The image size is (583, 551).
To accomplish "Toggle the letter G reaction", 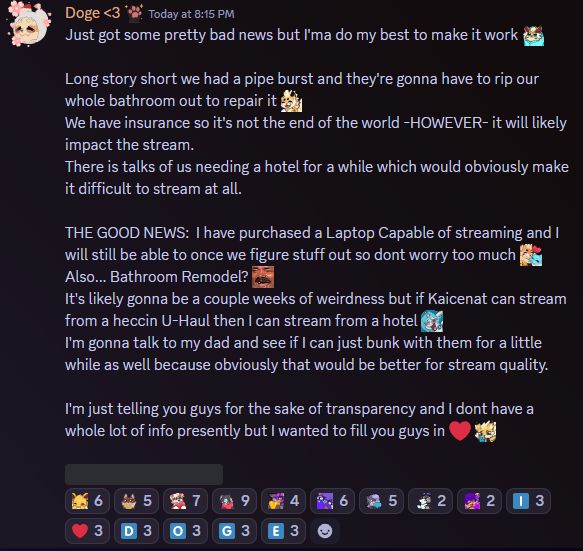I will click(x=234, y=531).
